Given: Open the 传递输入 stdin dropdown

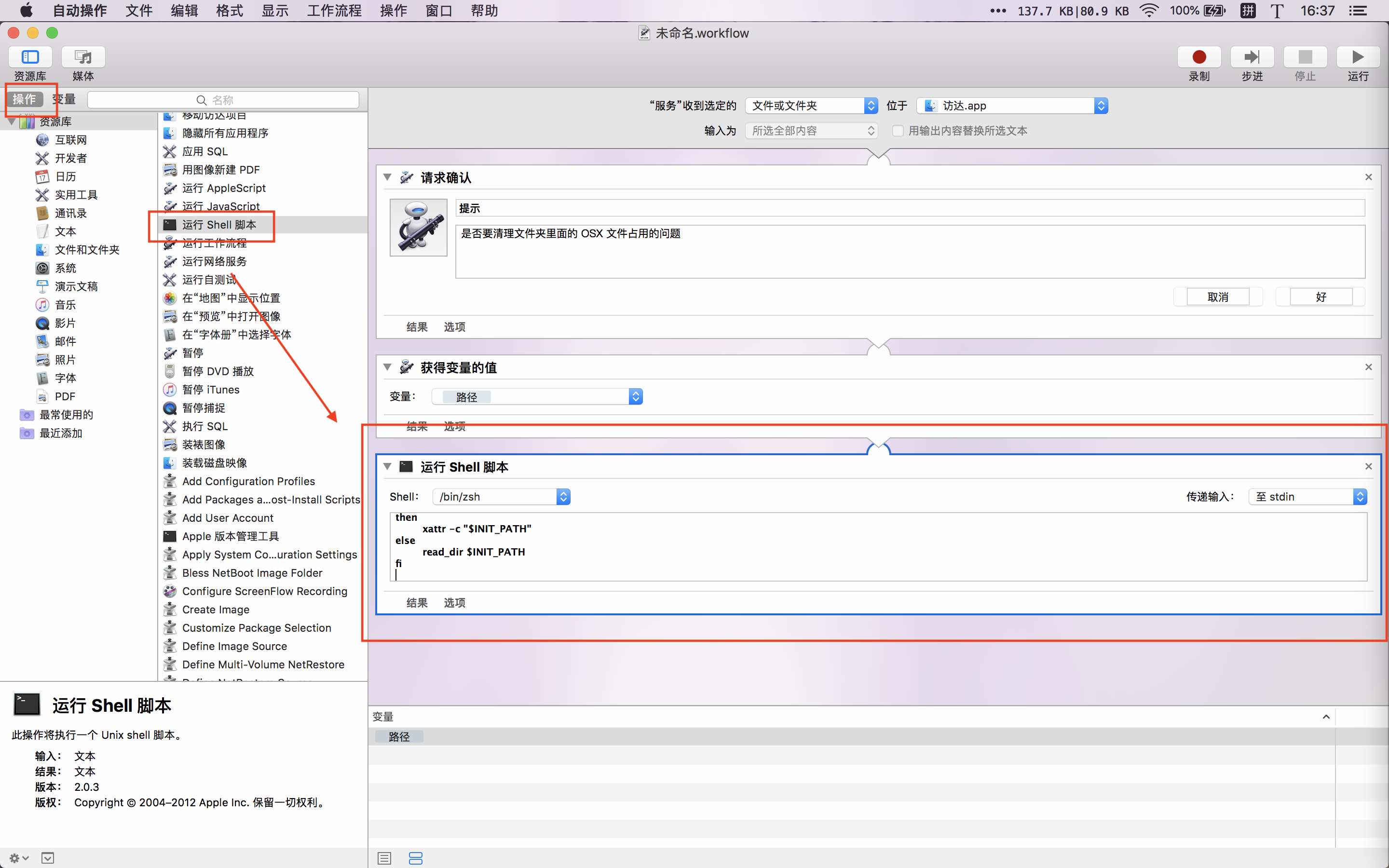Looking at the screenshot, I should pos(1307,497).
